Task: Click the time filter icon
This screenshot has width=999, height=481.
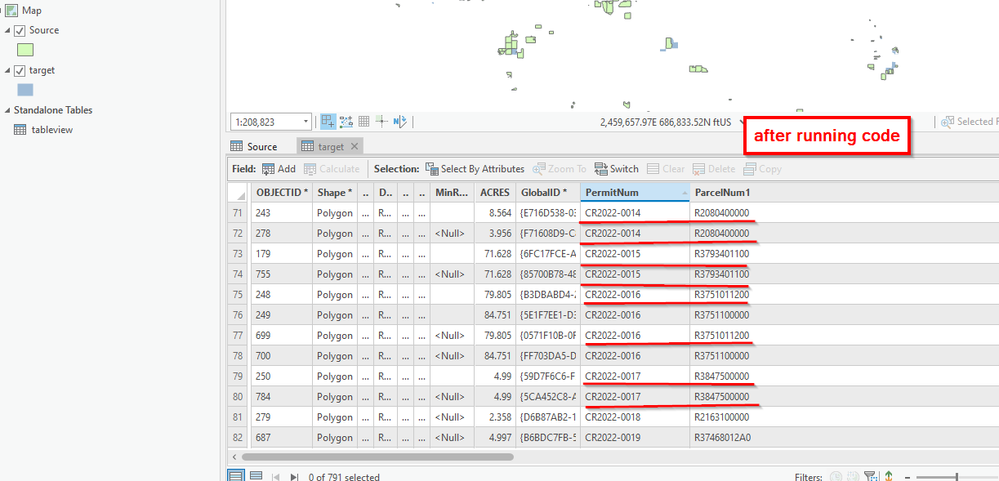Action: click(835, 477)
